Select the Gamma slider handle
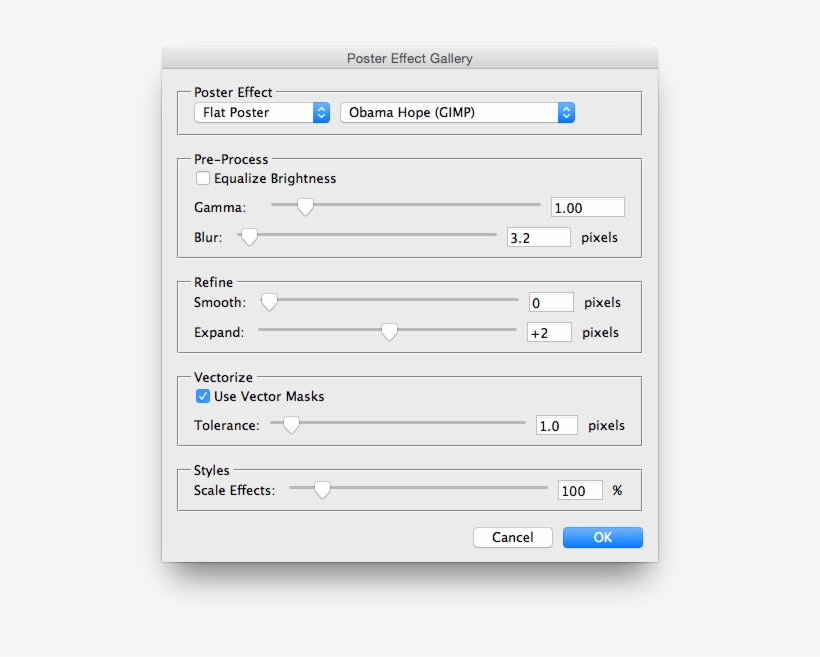Image resolution: width=820 pixels, height=657 pixels. (x=305, y=206)
